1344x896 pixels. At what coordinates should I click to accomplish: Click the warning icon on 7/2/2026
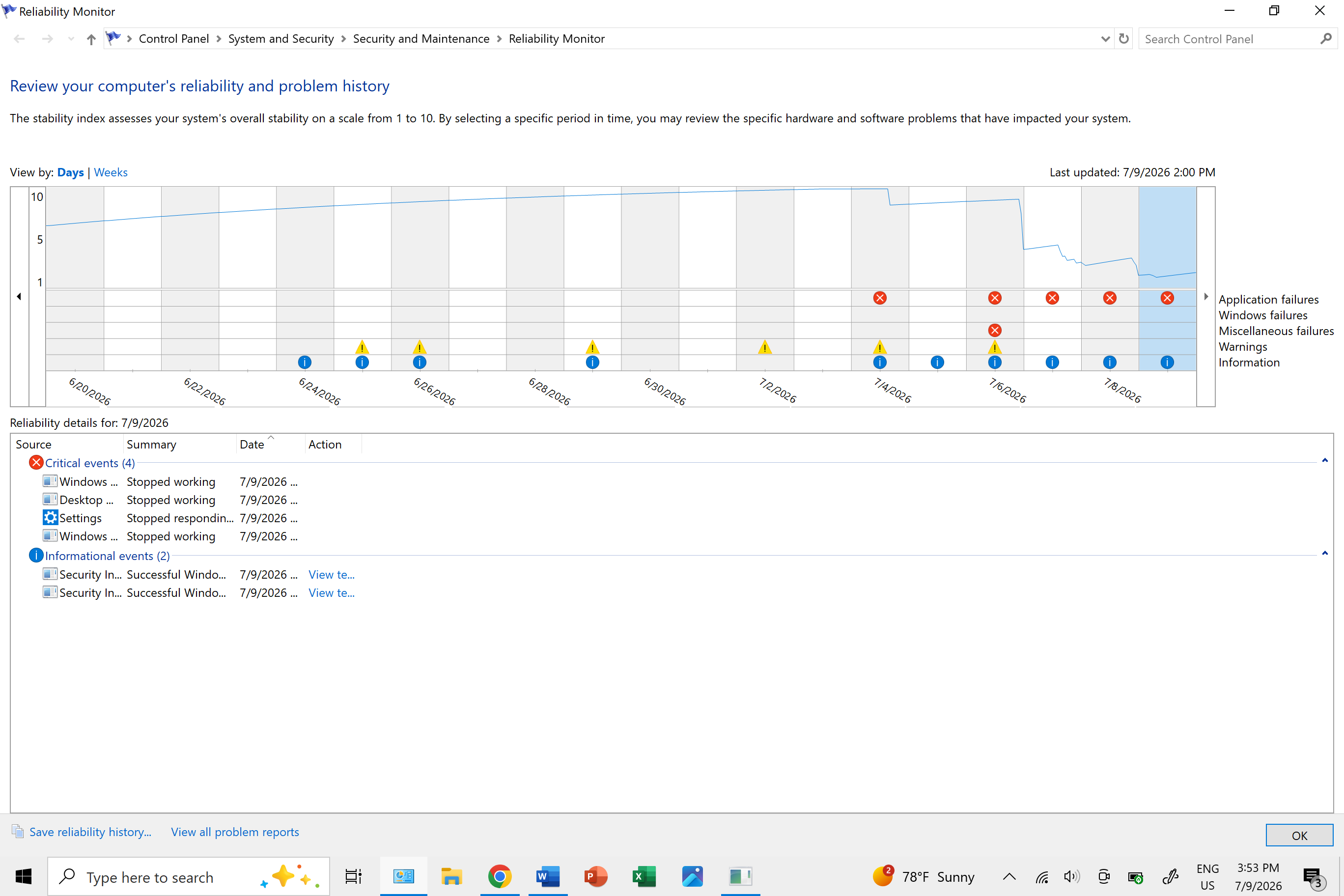click(764, 347)
